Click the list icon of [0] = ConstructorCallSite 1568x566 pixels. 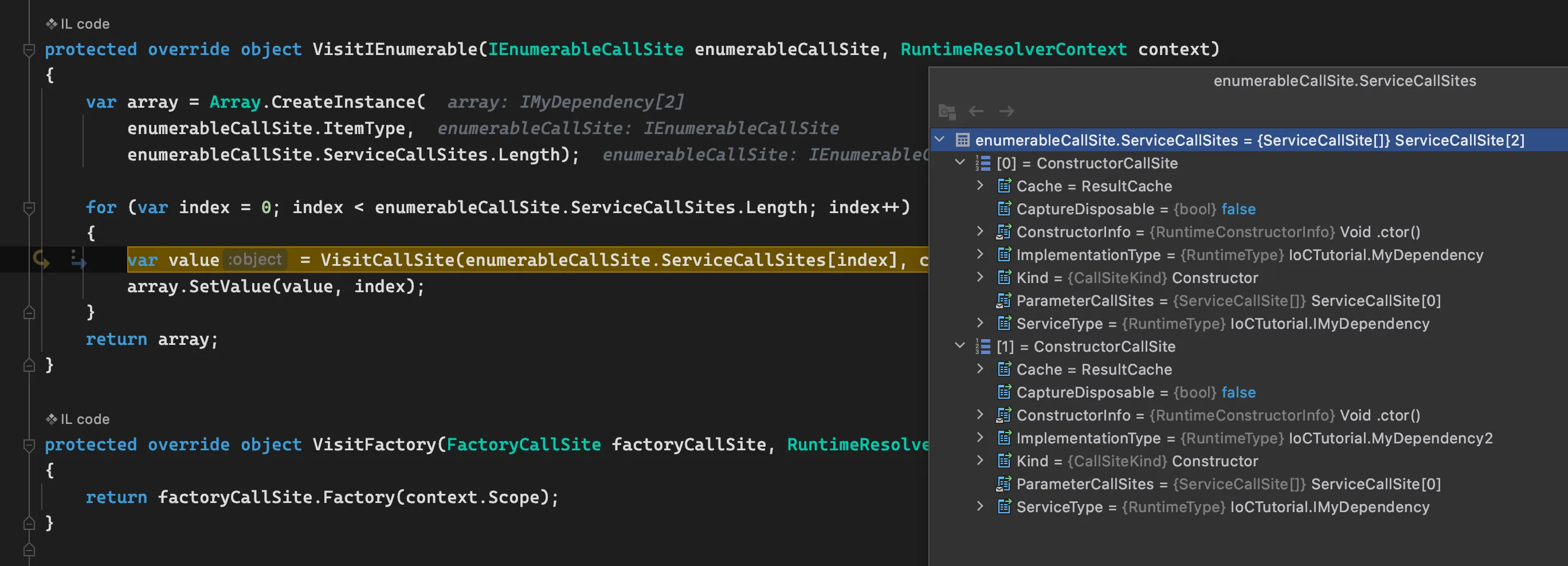tap(982, 163)
